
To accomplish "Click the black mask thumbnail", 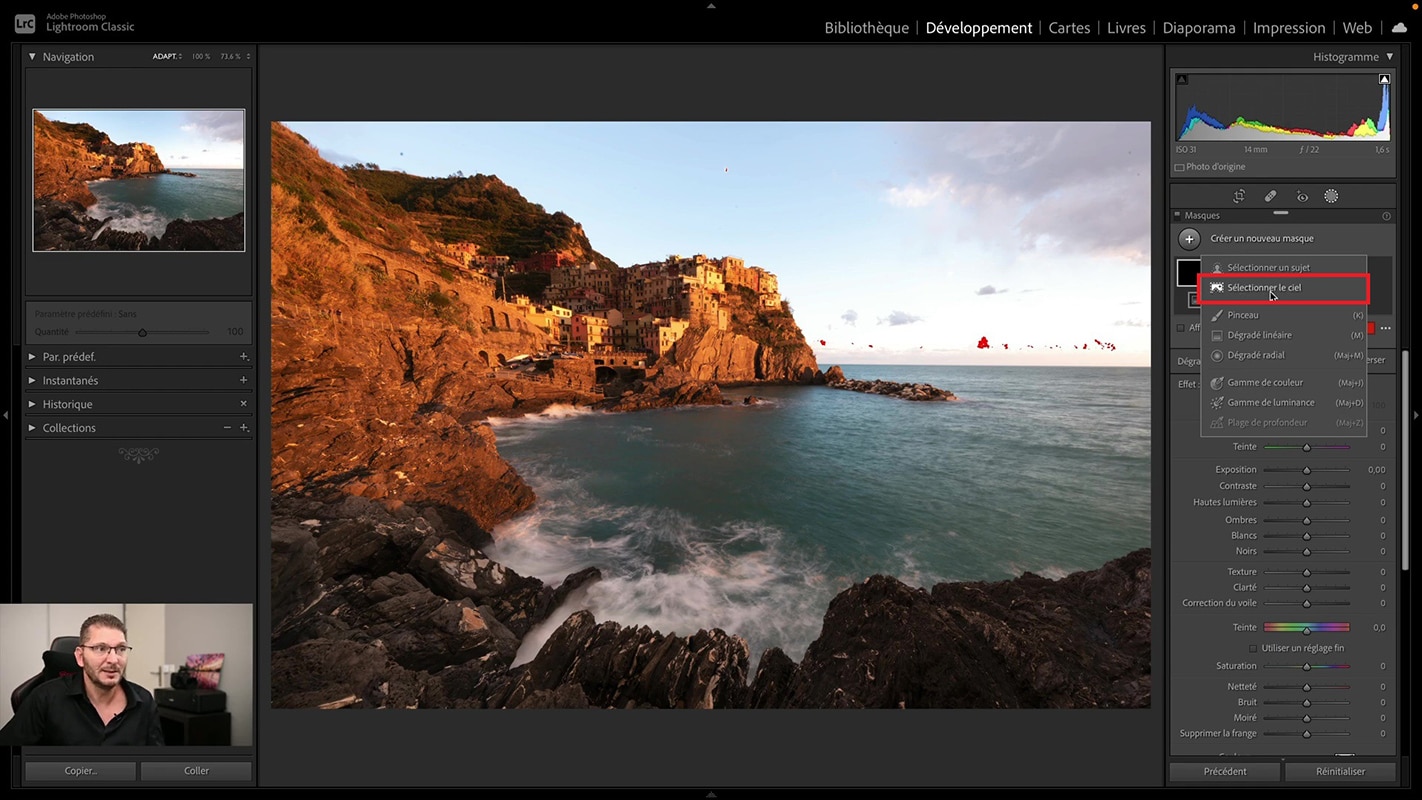I will [1189, 272].
